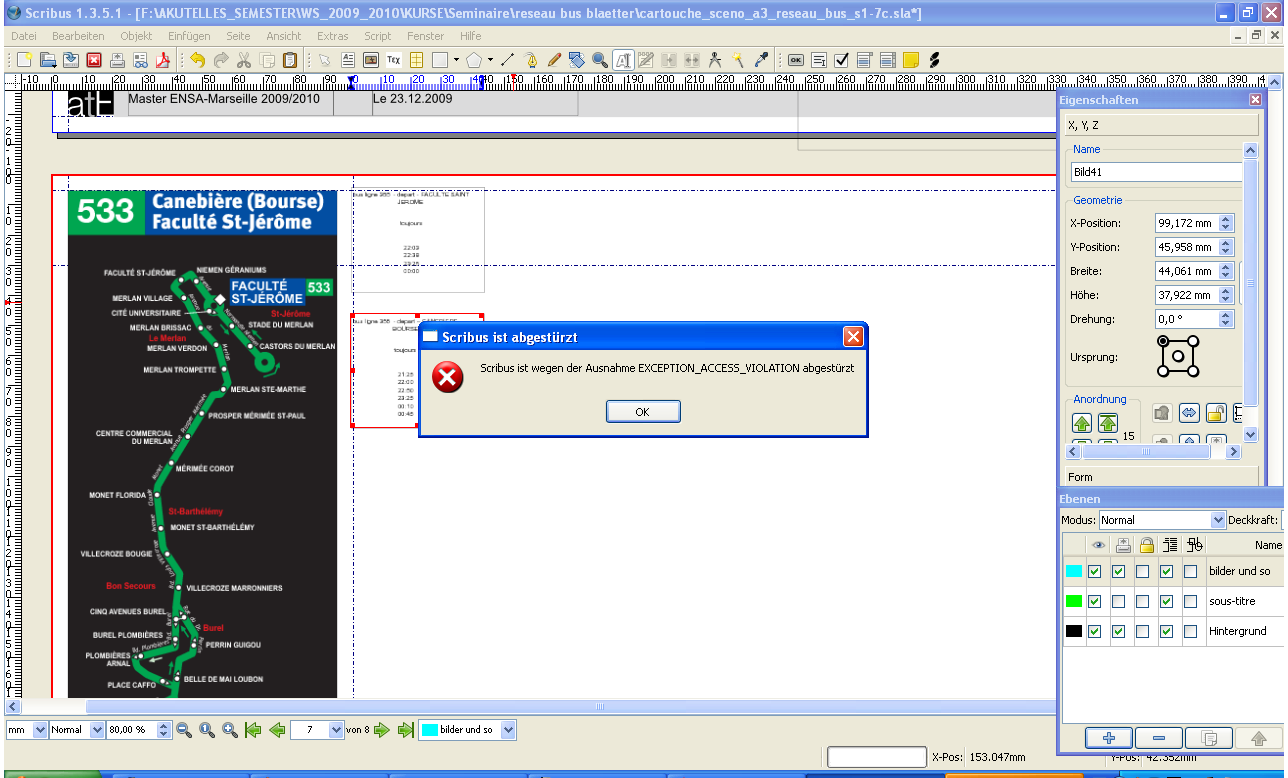The width and height of the screenshot is (1288, 778).
Task: Open the Einfügen menu
Action: click(x=189, y=36)
